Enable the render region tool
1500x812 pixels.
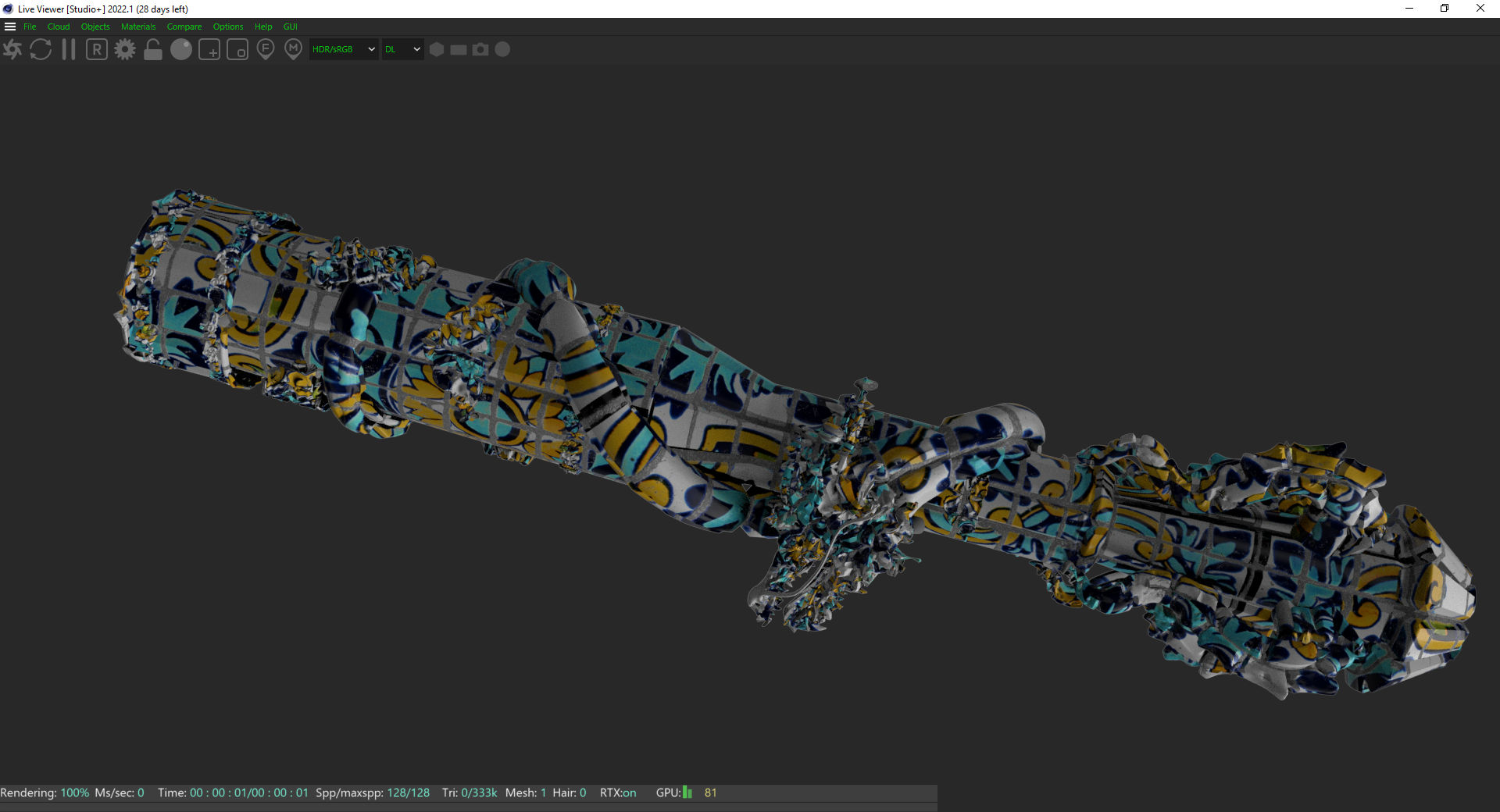[x=209, y=50]
